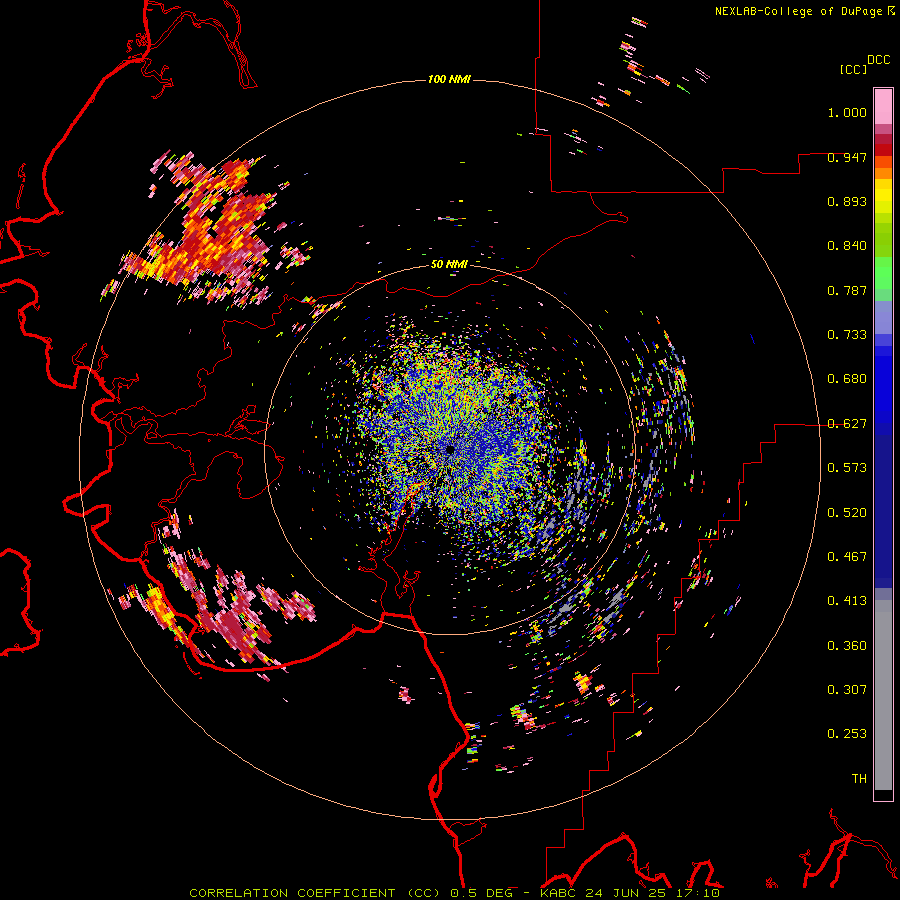Click the 17:10 timestamp in caption
Image resolution: width=900 pixels, height=900 pixels.
[x=698, y=893]
